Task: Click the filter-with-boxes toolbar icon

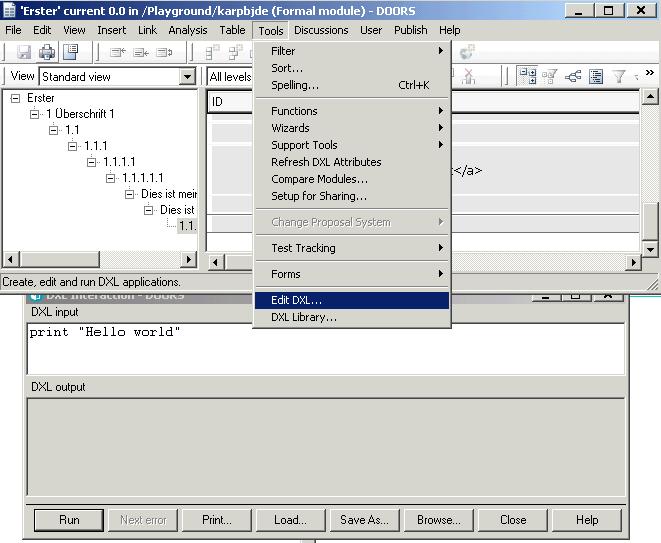Action: click(550, 76)
